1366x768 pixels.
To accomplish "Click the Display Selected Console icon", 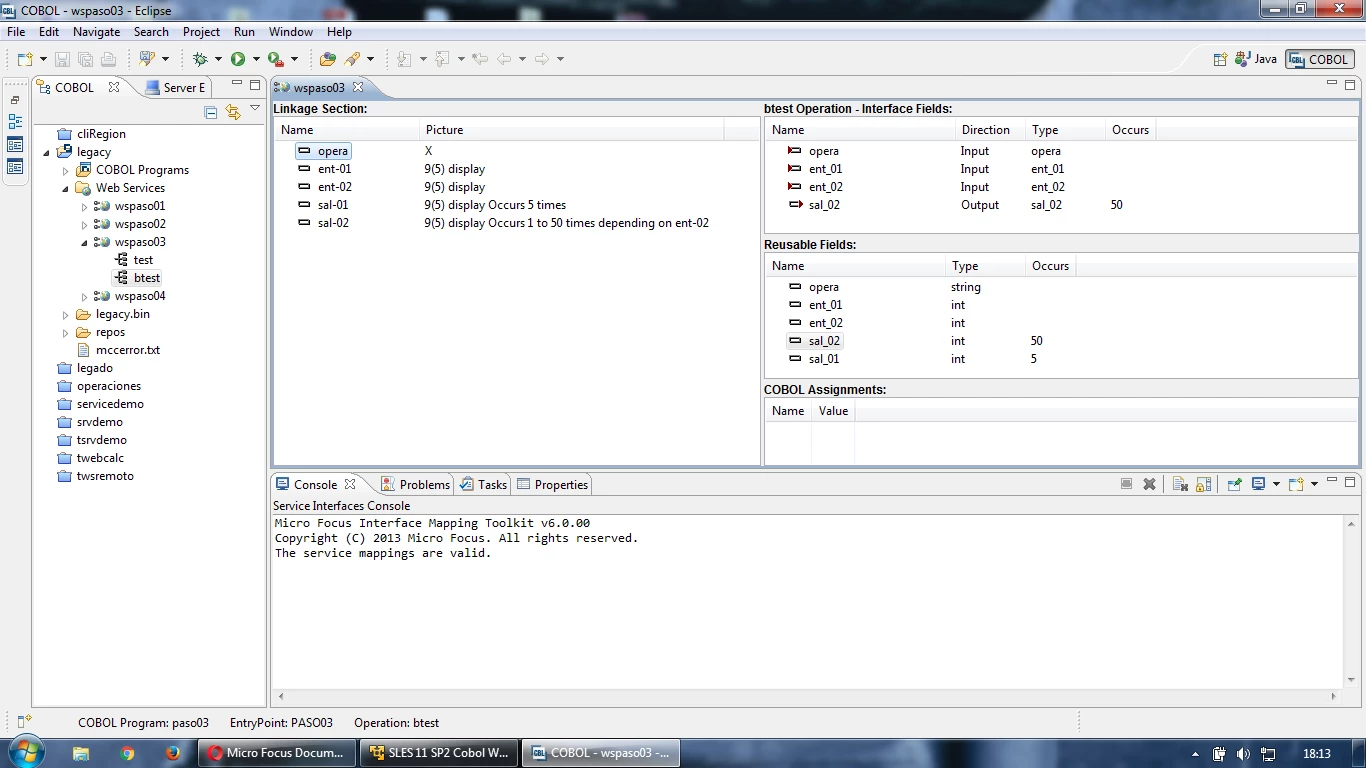I will point(1259,484).
